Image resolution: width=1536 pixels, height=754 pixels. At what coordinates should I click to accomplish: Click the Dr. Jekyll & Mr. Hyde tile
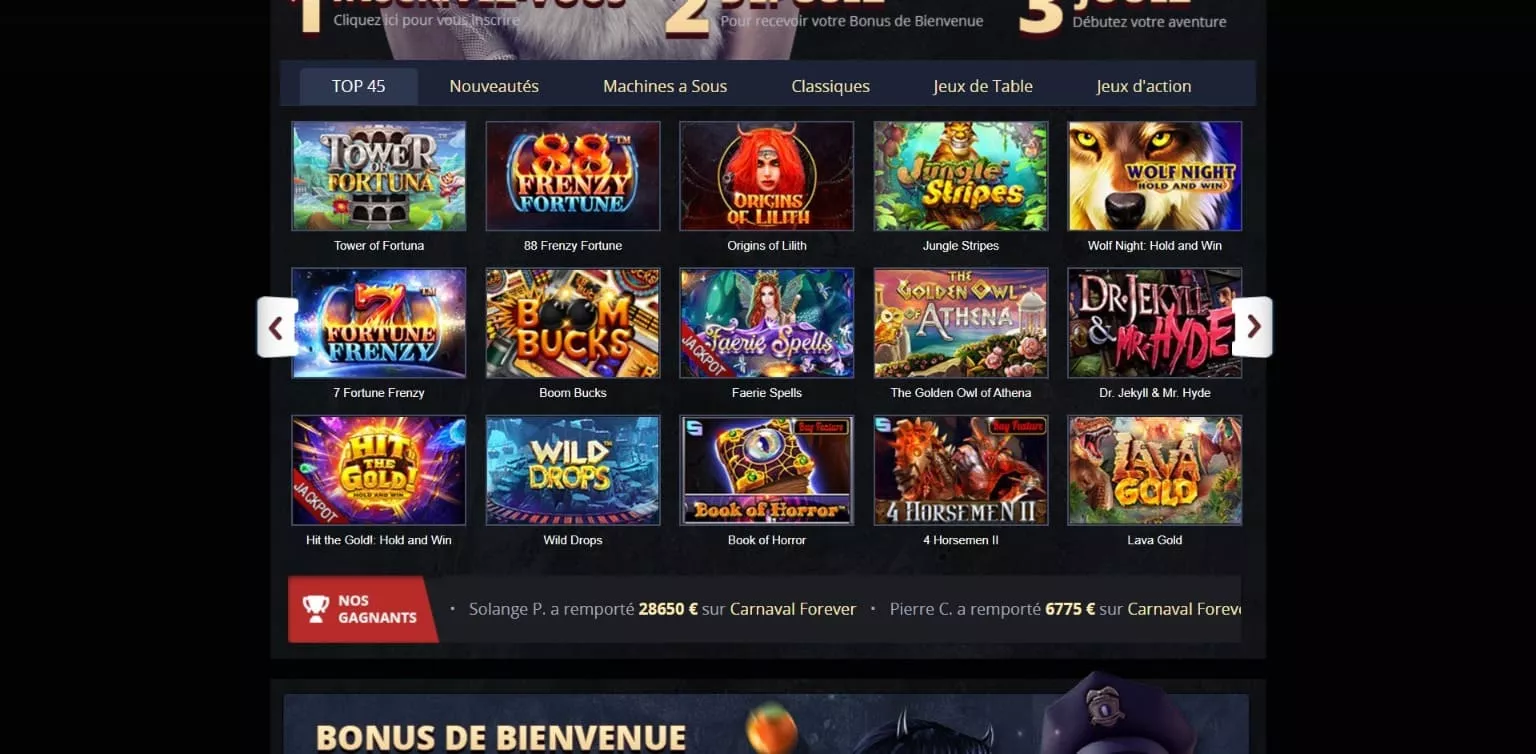coord(1155,323)
